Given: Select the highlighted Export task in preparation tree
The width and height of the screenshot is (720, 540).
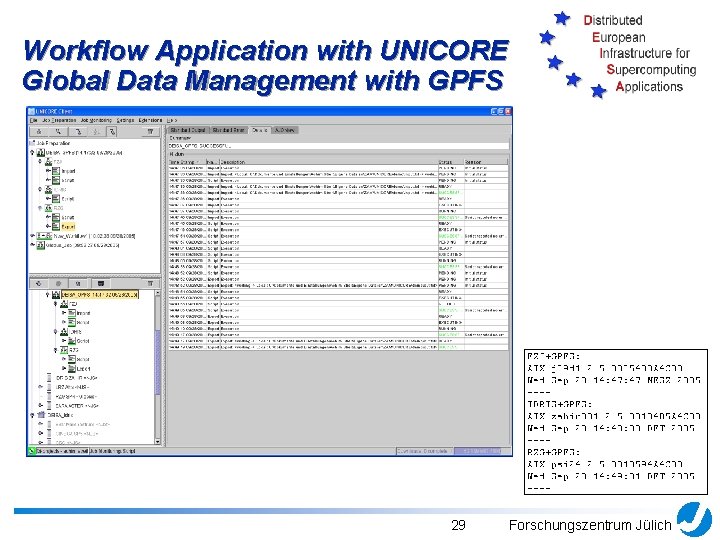Looking at the screenshot, I should [x=68, y=226].
